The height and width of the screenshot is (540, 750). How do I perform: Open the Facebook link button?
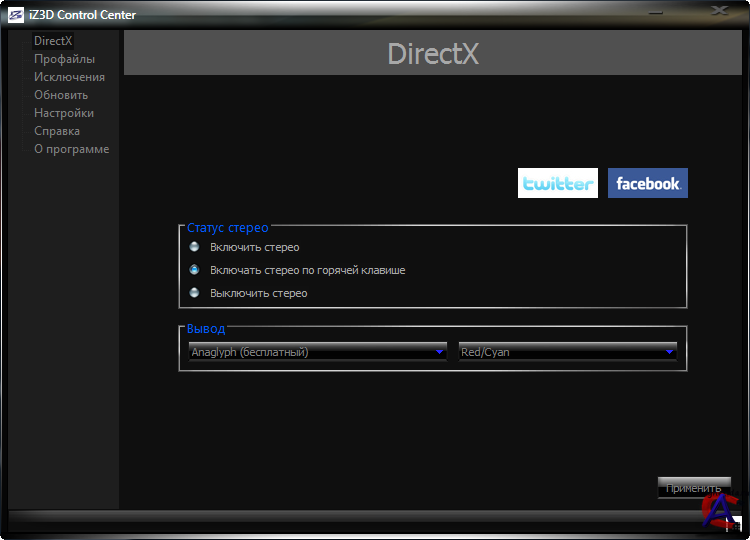[x=647, y=183]
